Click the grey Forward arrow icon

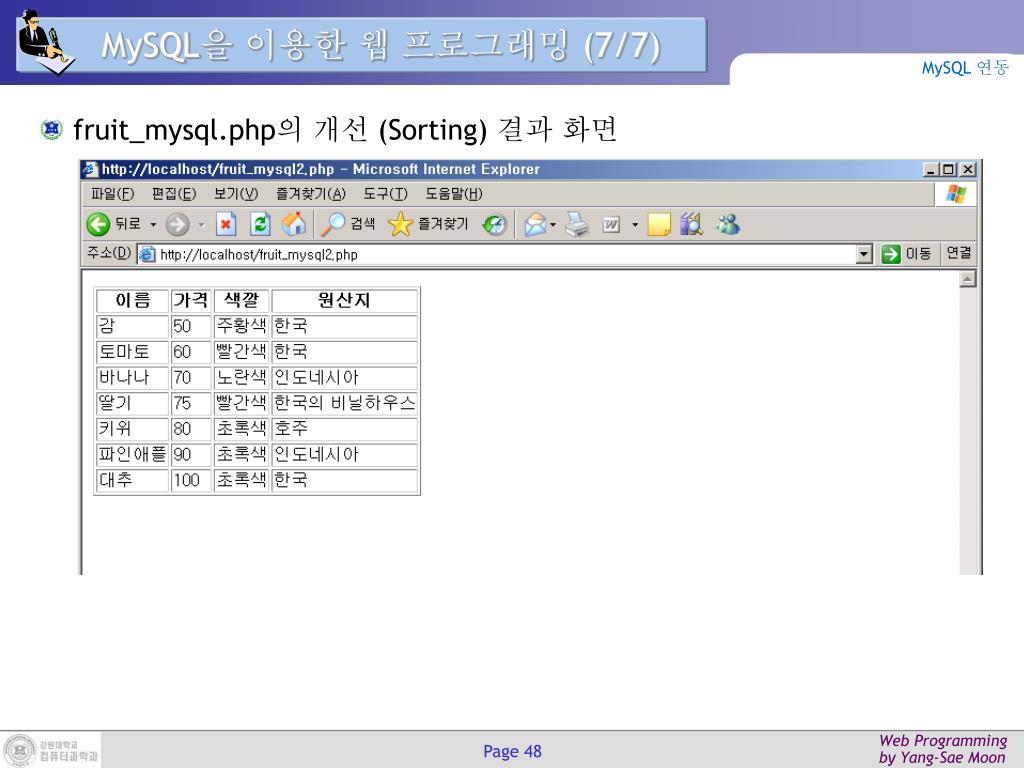pyautogui.click(x=177, y=225)
